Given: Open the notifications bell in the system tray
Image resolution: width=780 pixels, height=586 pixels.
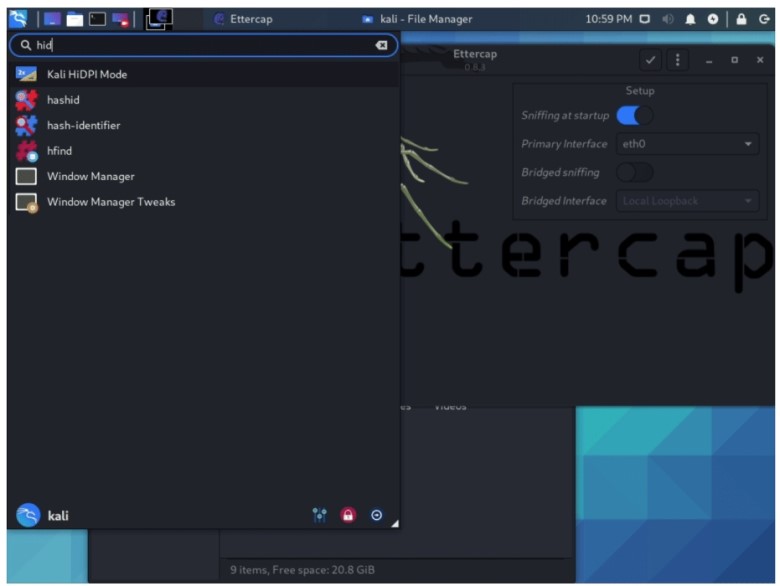Looking at the screenshot, I should (690, 19).
